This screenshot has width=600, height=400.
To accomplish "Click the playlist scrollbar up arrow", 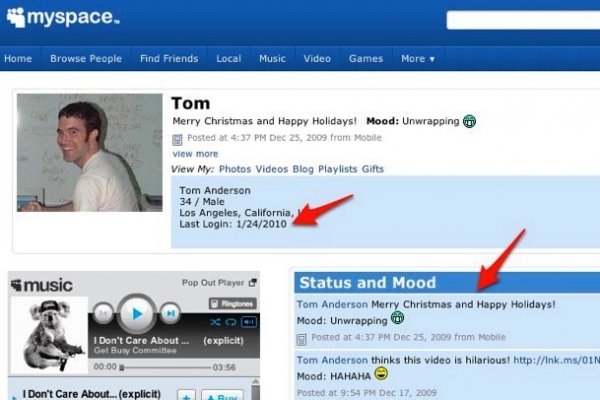I will [x=255, y=382].
